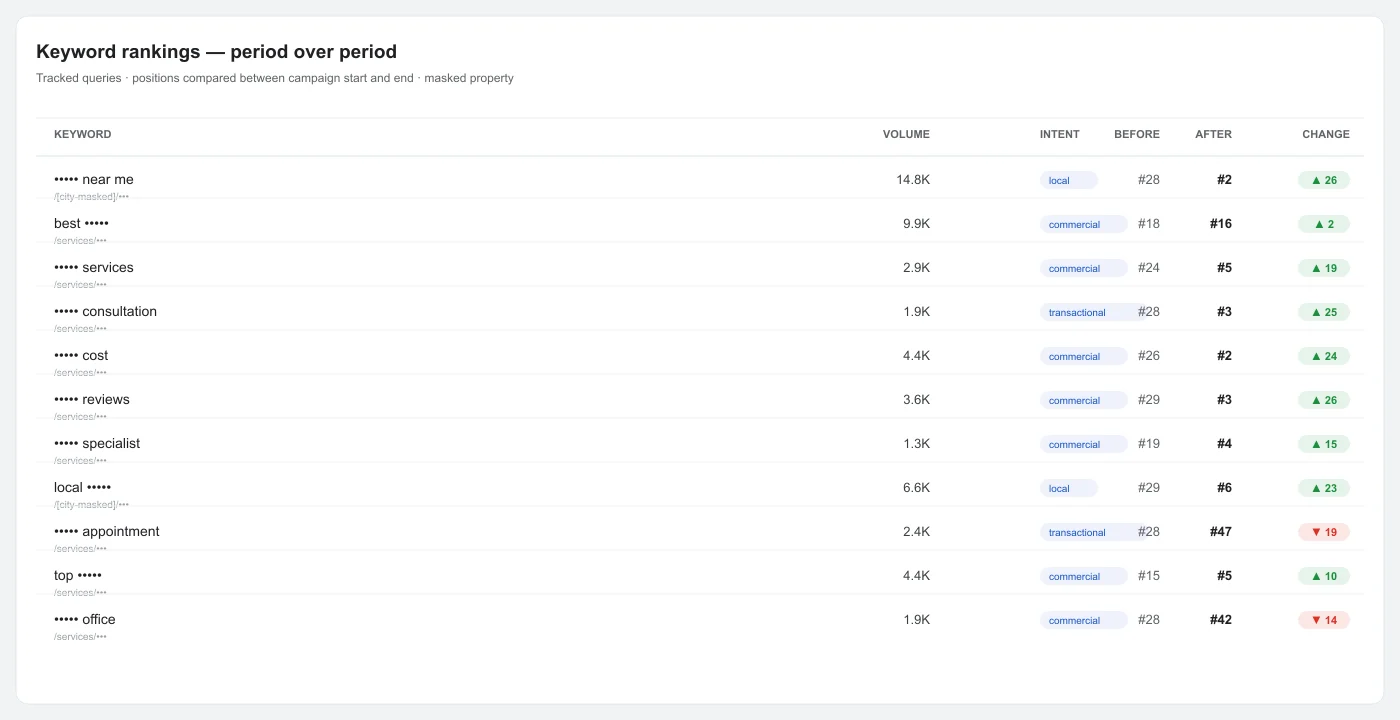Screen dimensions: 1400x720
Task: Click the #16 after position
Action: tap(1221, 224)
